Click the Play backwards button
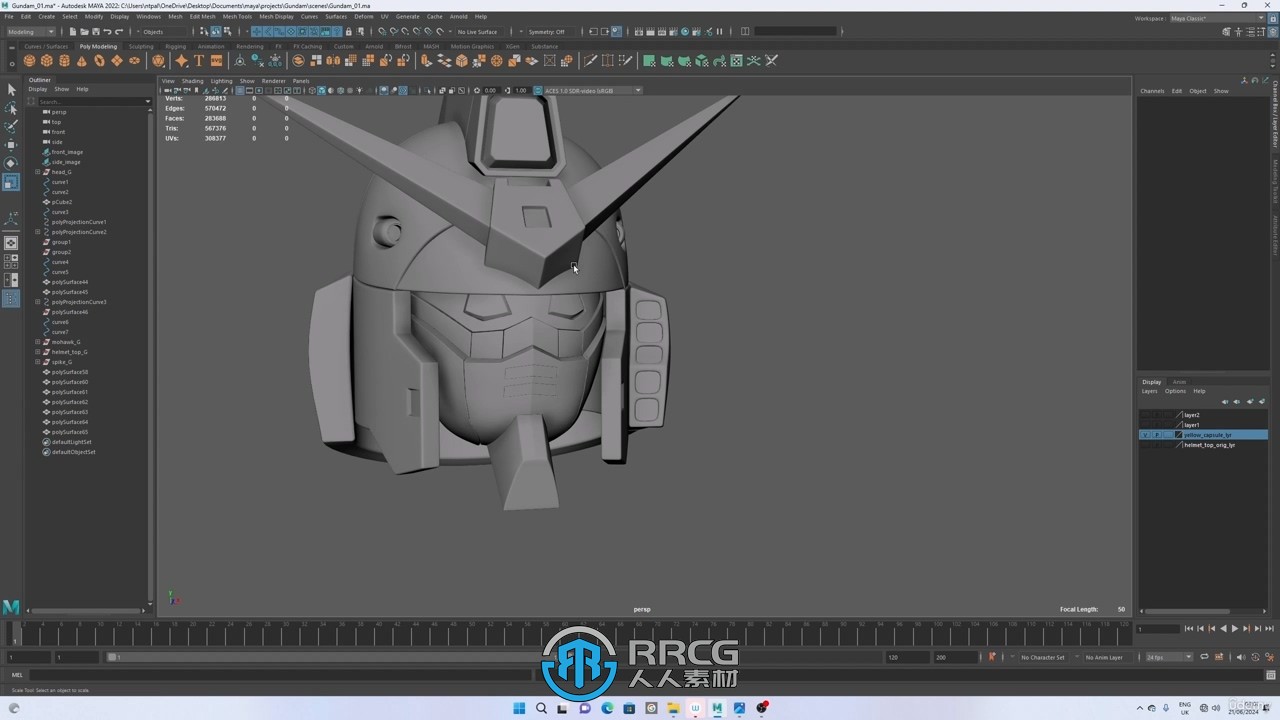1280x720 pixels. point(1223,629)
